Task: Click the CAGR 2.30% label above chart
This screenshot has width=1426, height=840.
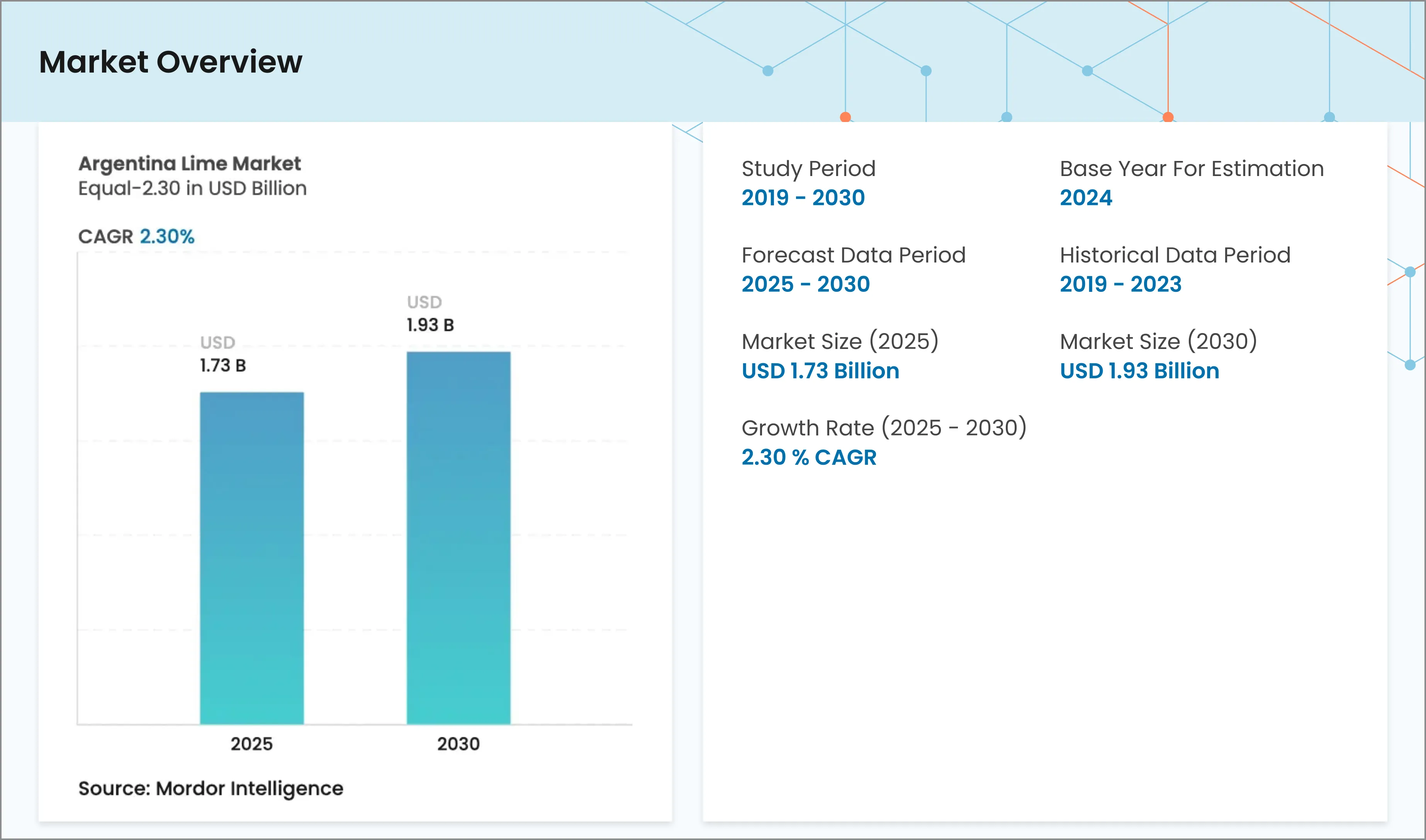Action: pos(136,236)
